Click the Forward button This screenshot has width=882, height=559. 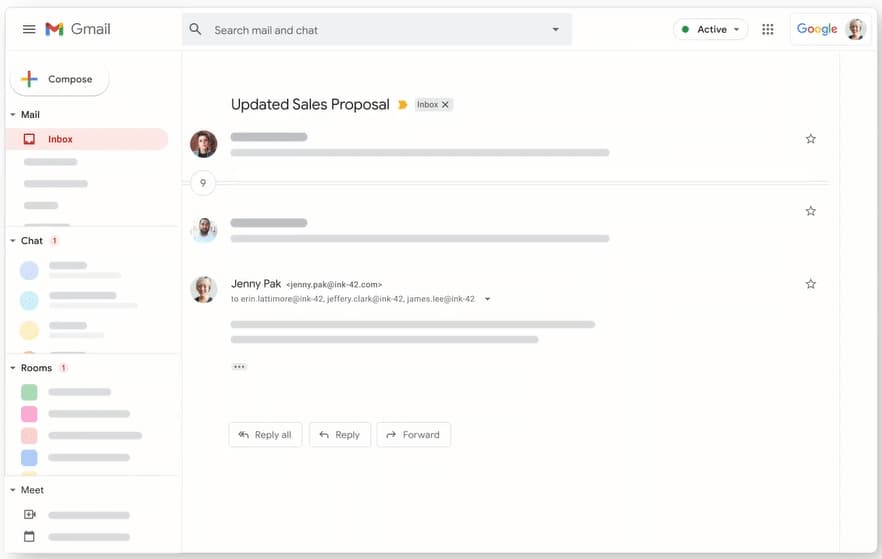413,435
